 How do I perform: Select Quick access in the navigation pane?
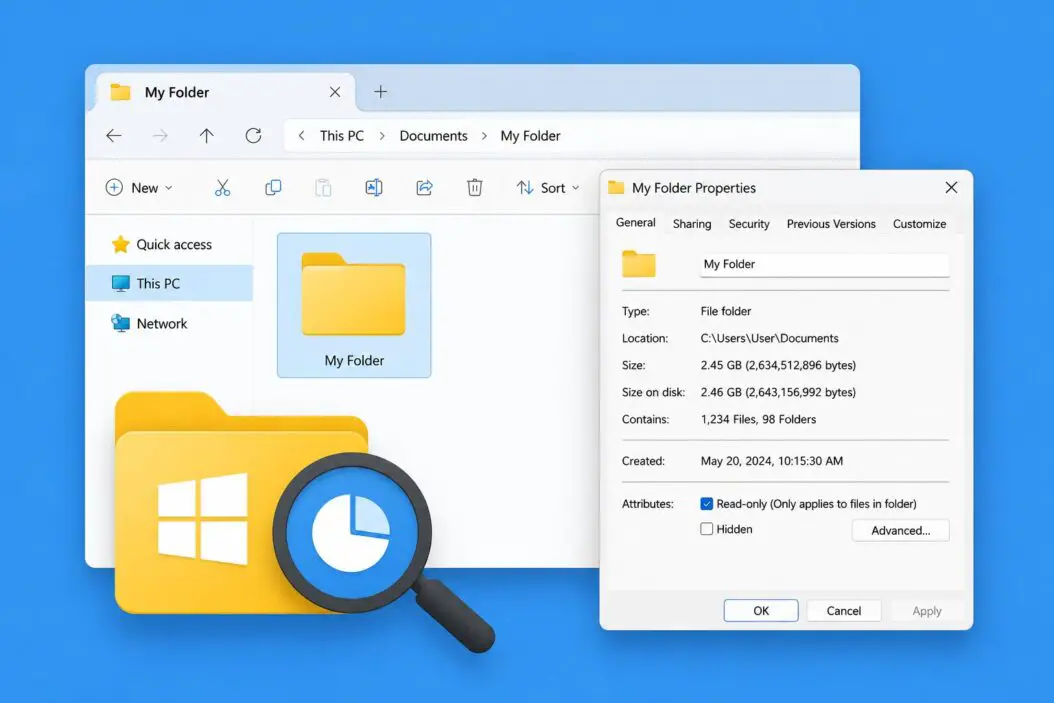169,244
